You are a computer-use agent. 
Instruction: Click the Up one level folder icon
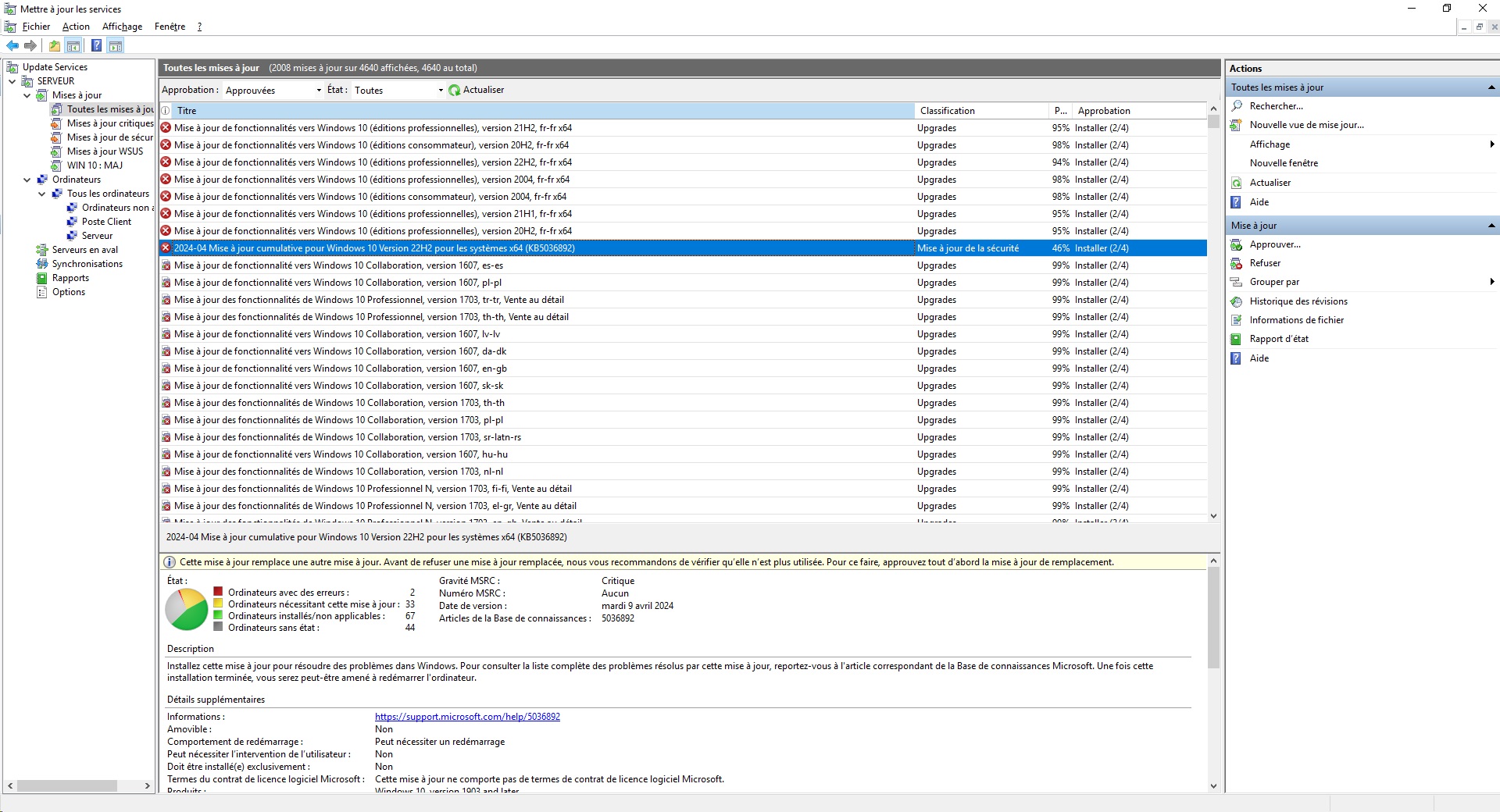(x=55, y=45)
